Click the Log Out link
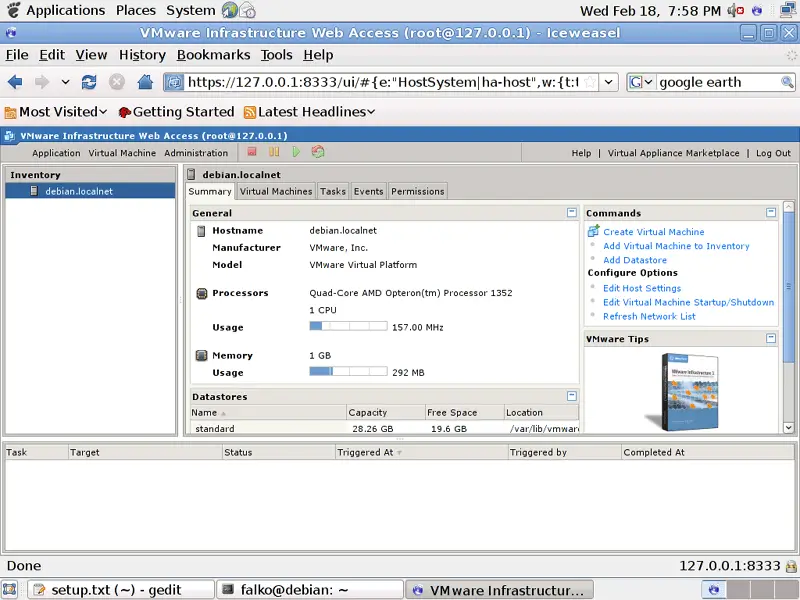Screen dimensions: 800x600 click(x=773, y=153)
